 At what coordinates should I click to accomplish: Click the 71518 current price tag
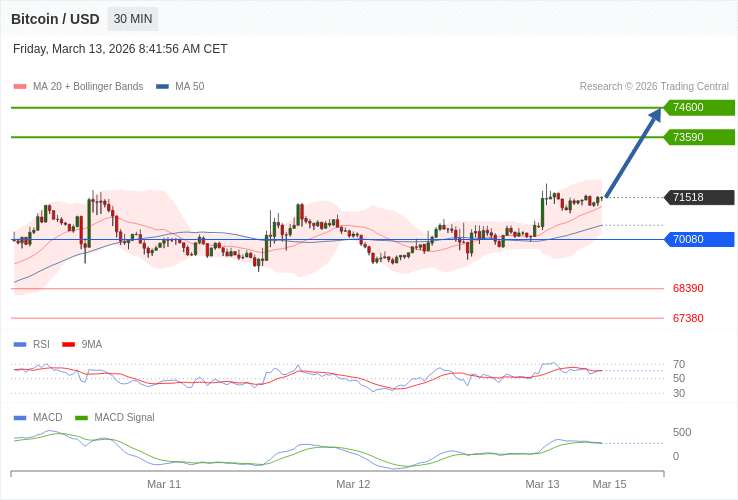pos(699,197)
